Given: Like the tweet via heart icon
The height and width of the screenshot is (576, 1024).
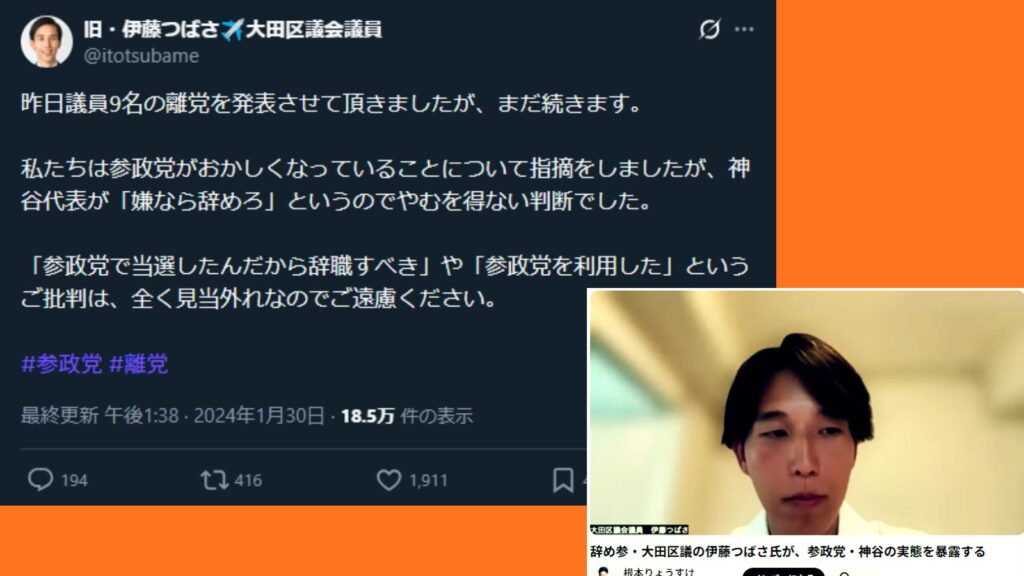Looking at the screenshot, I should pos(389,480).
